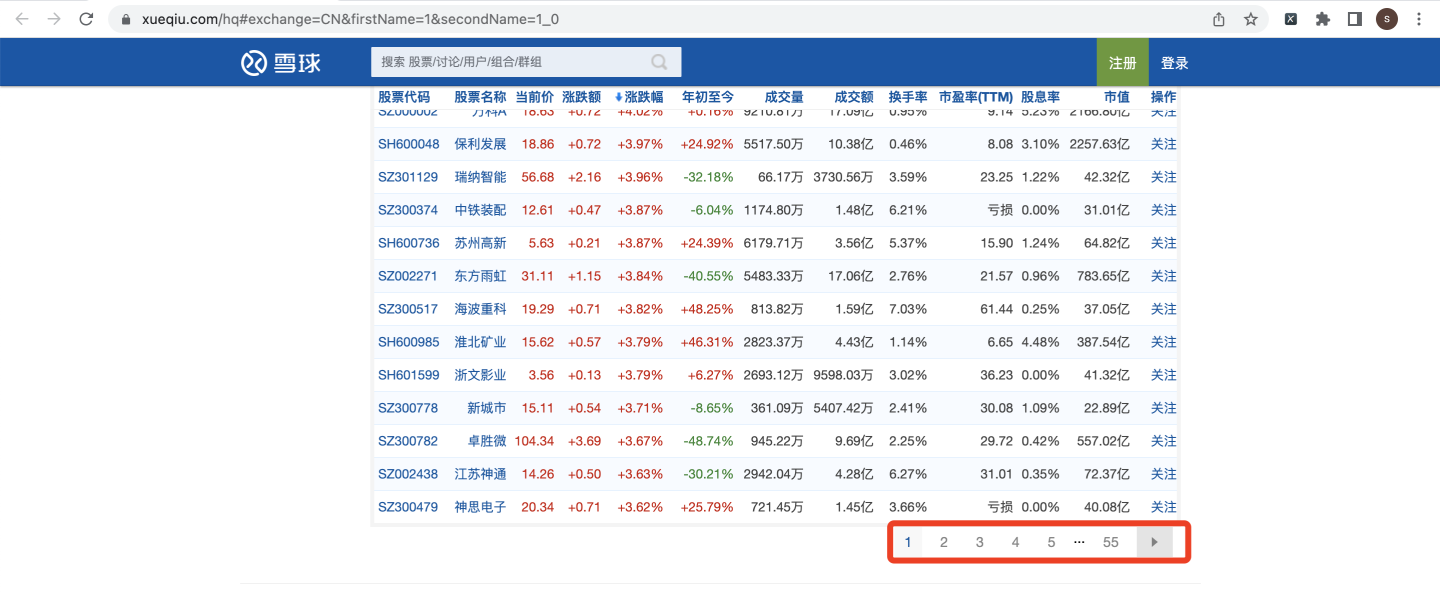
Task: Click the 雪球 logo
Action: (x=281, y=63)
